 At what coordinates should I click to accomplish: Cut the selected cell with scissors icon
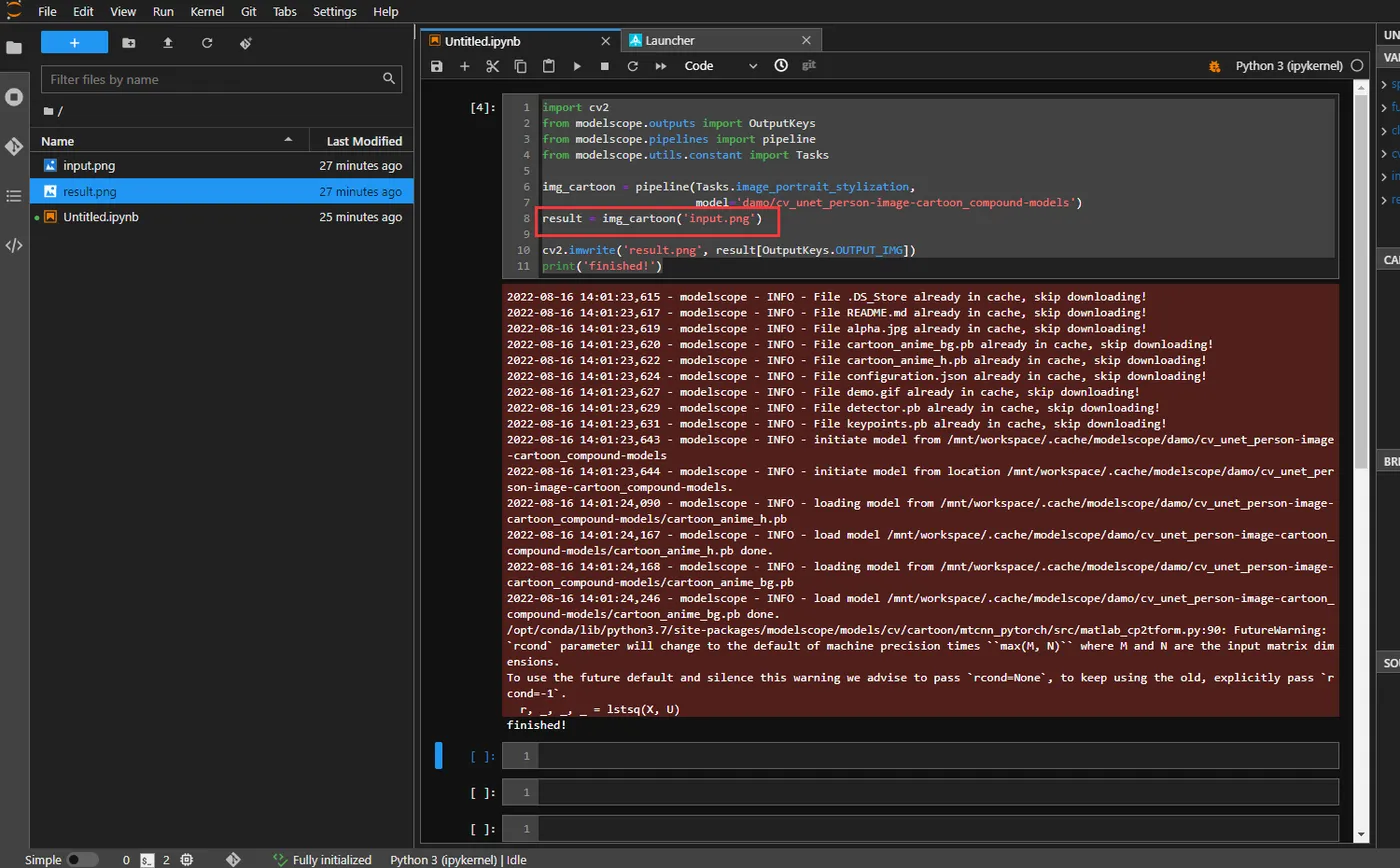[492, 66]
